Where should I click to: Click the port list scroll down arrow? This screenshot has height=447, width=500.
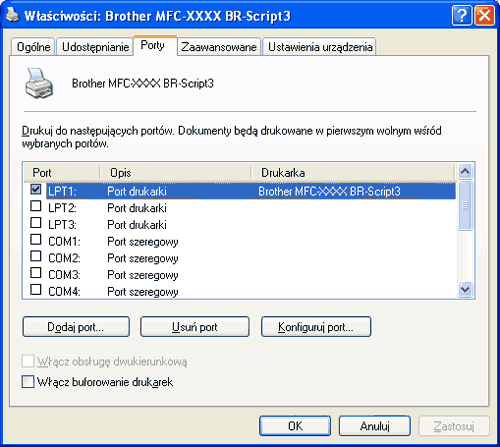click(465, 289)
